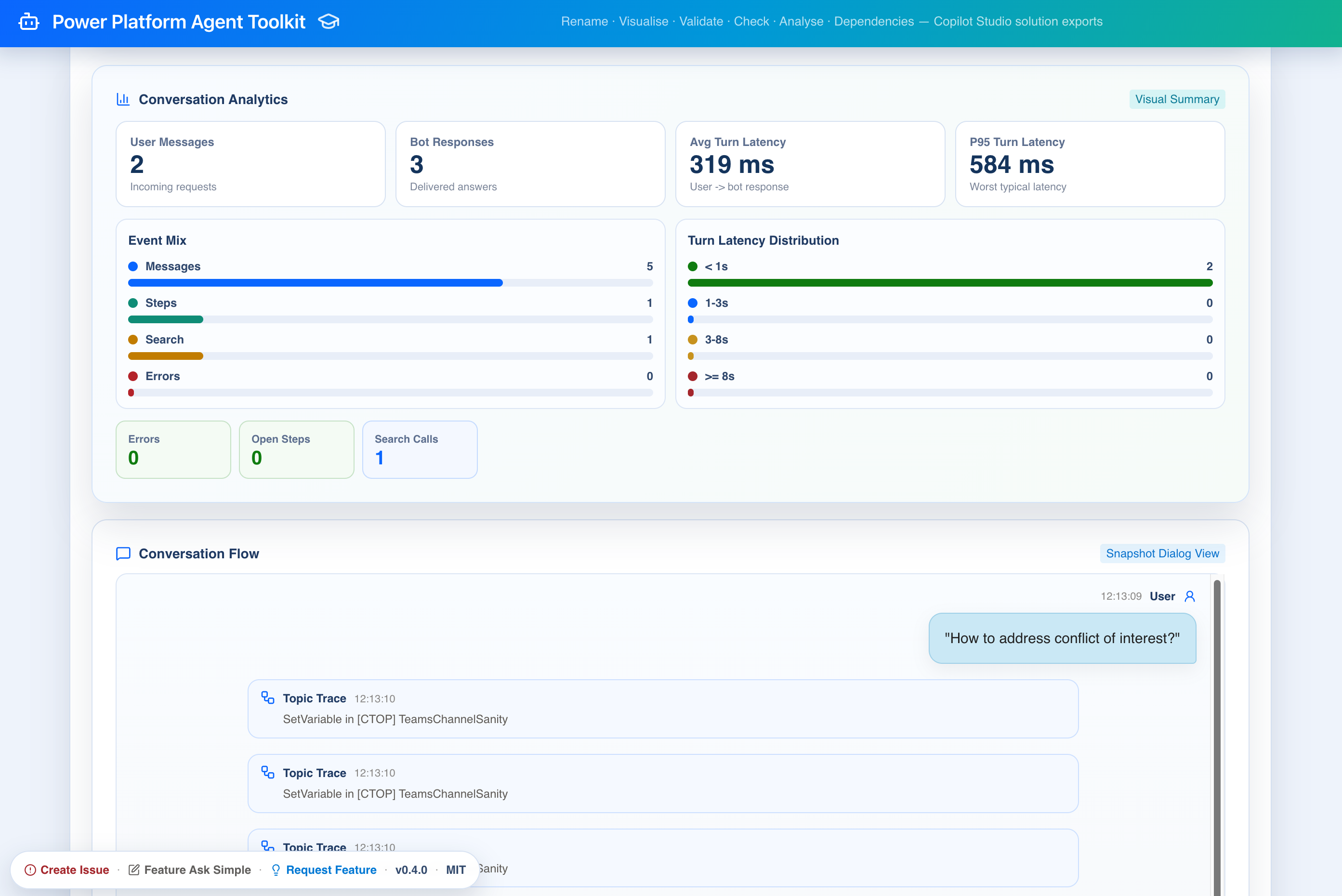Image resolution: width=1342 pixels, height=896 pixels.
Task: Click the speech bubble icon beside Conversation Flow
Action: 123,553
